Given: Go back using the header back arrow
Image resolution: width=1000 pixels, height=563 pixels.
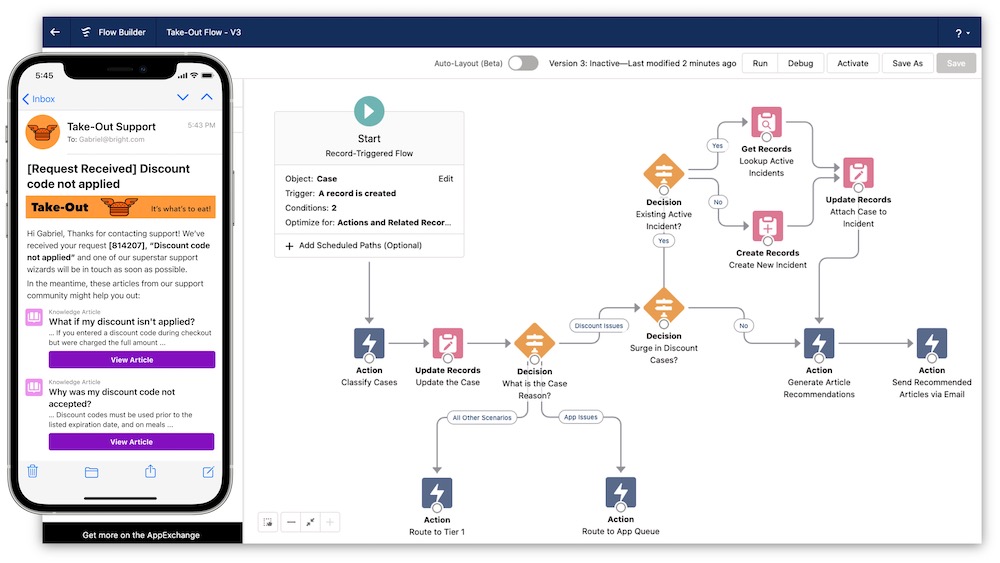Looking at the screenshot, I should (55, 32).
